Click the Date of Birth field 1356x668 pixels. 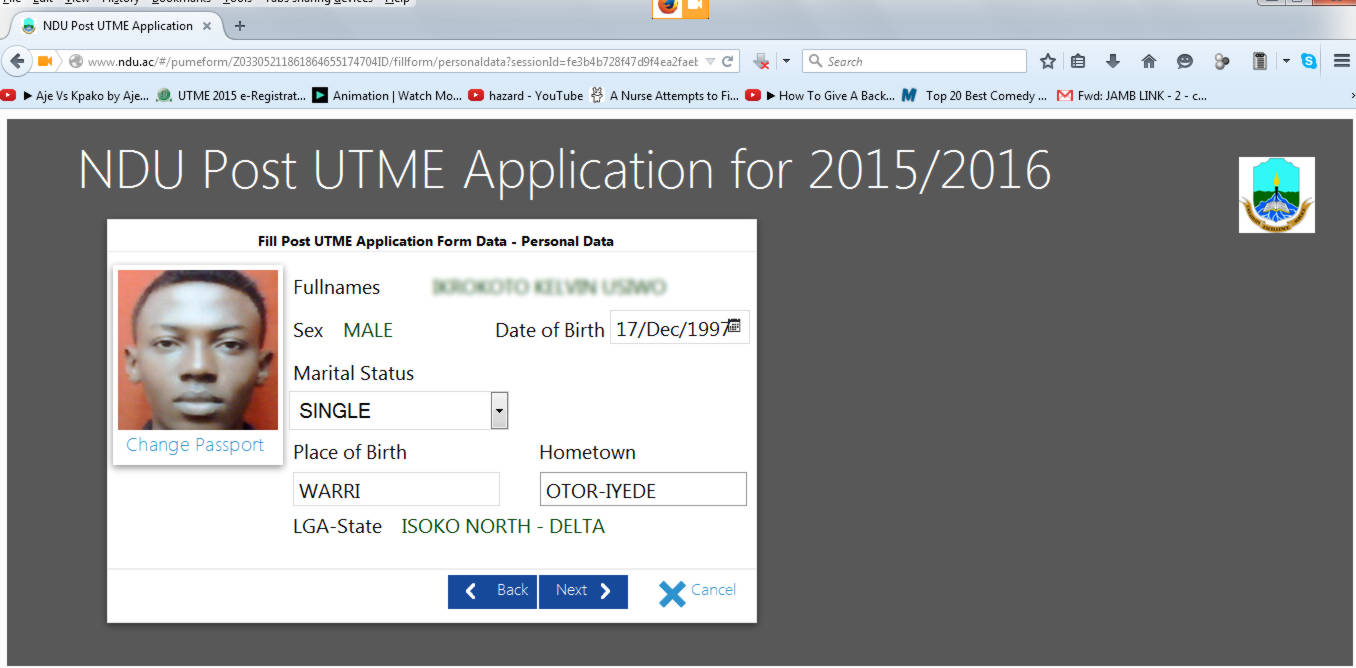pyautogui.click(x=679, y=329)
